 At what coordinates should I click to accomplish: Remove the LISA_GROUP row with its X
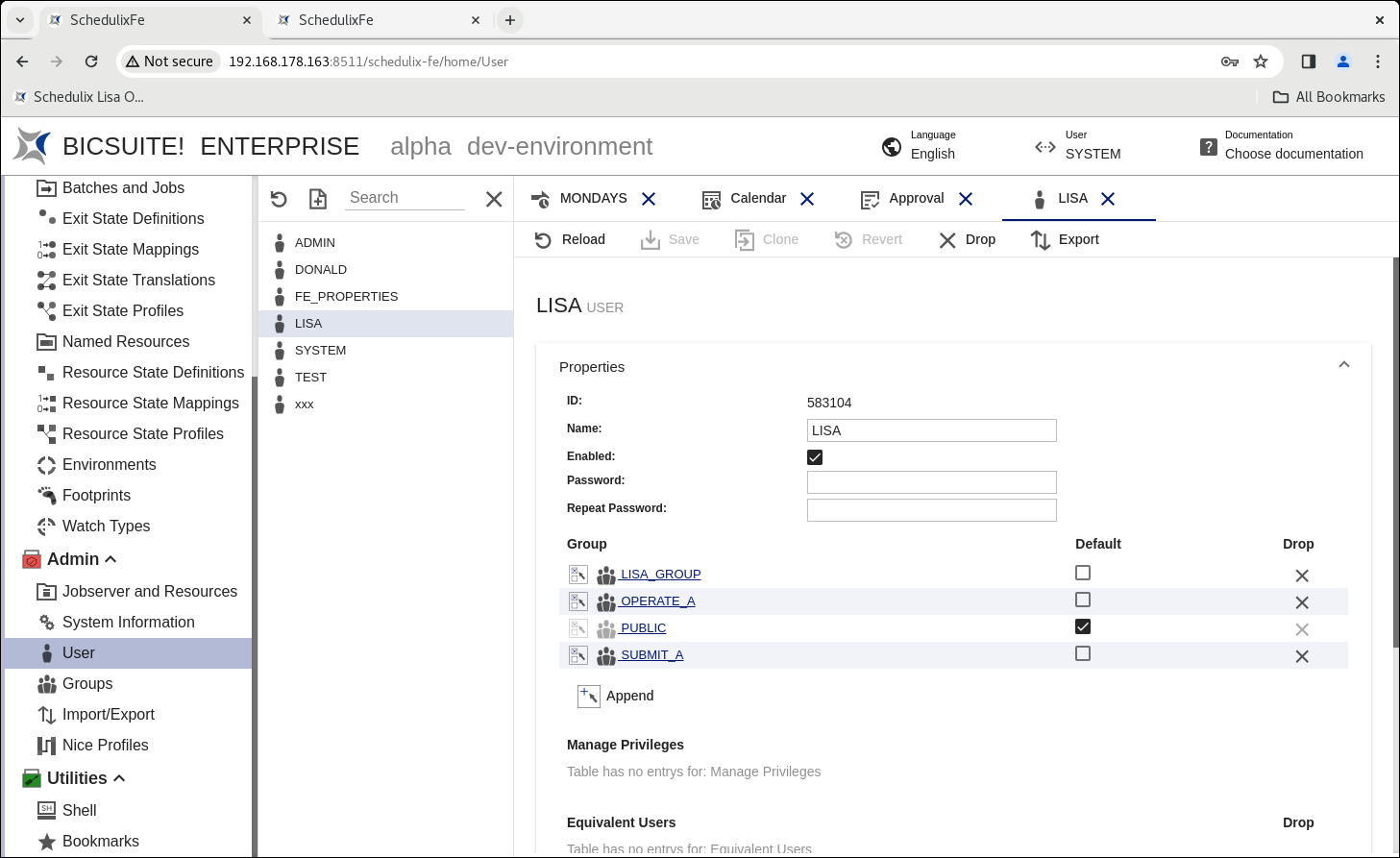[1301, 576]
